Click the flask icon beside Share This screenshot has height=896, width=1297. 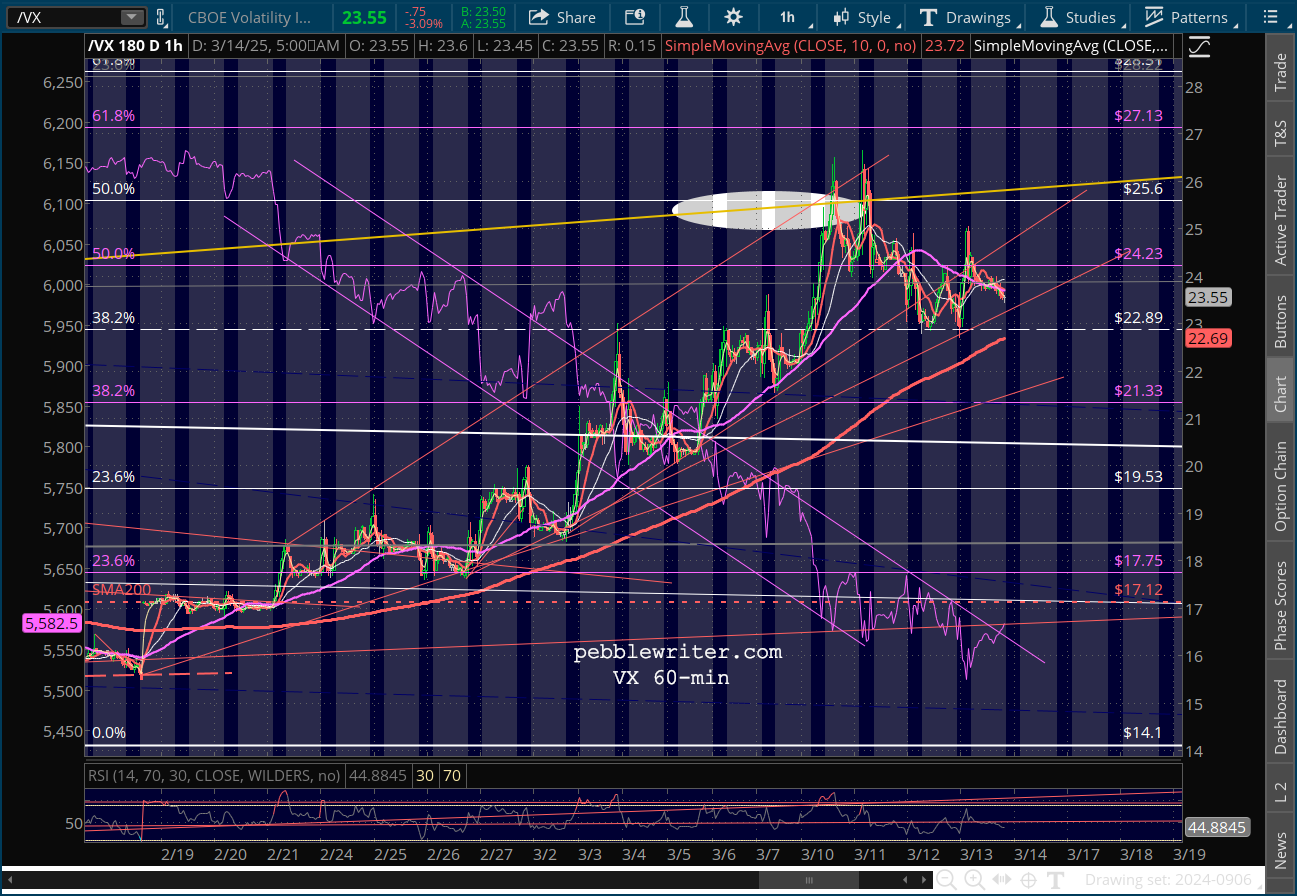point(684,17)
